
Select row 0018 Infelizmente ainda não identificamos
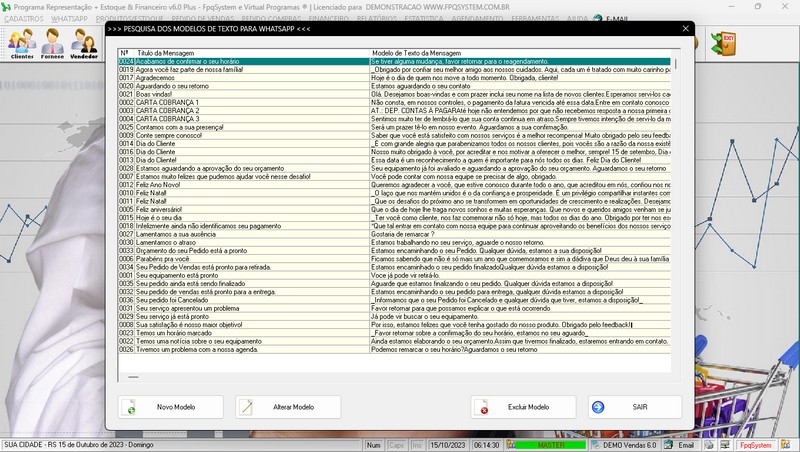(394, 226)
